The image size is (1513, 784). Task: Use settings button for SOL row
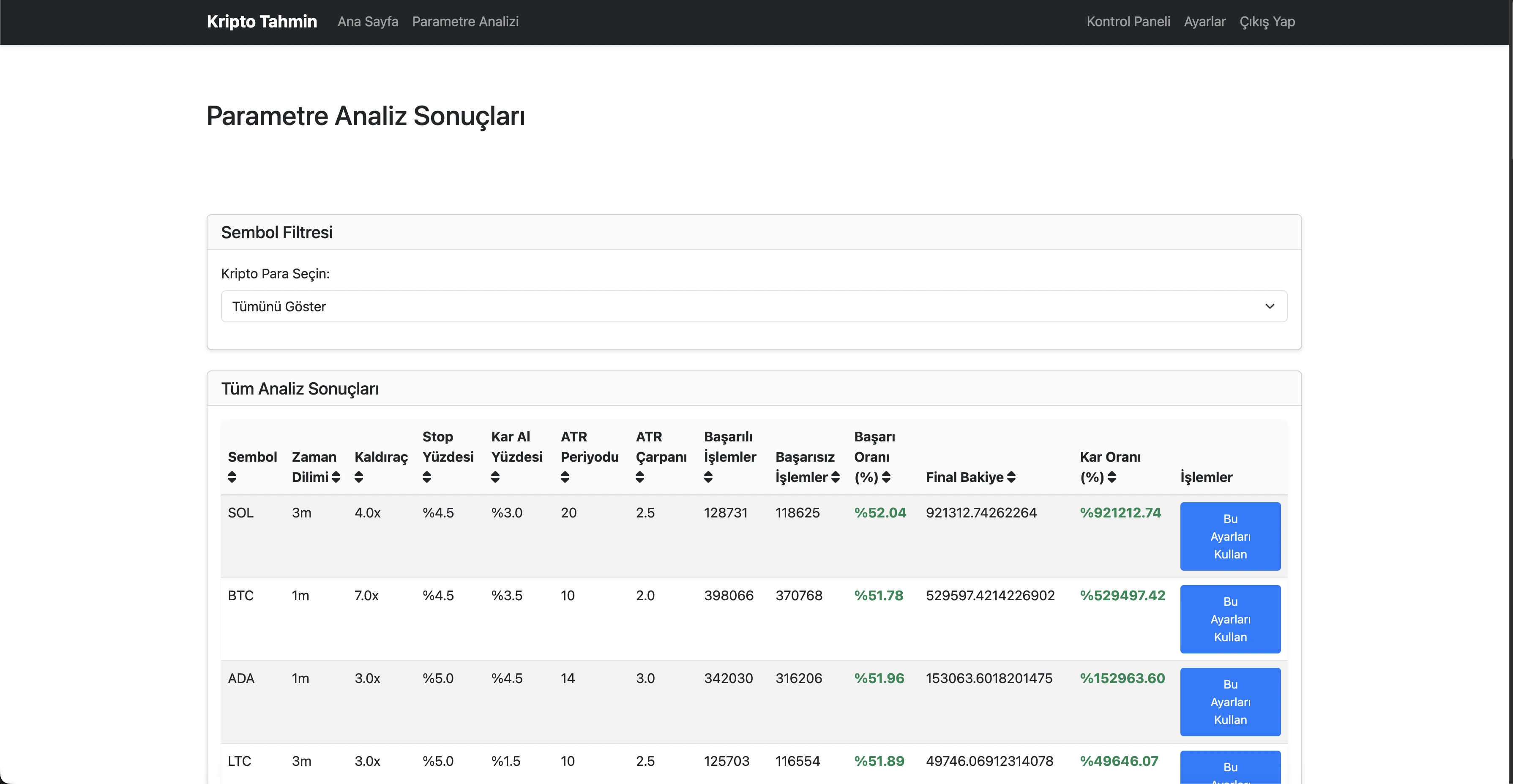pos(1230,536)
